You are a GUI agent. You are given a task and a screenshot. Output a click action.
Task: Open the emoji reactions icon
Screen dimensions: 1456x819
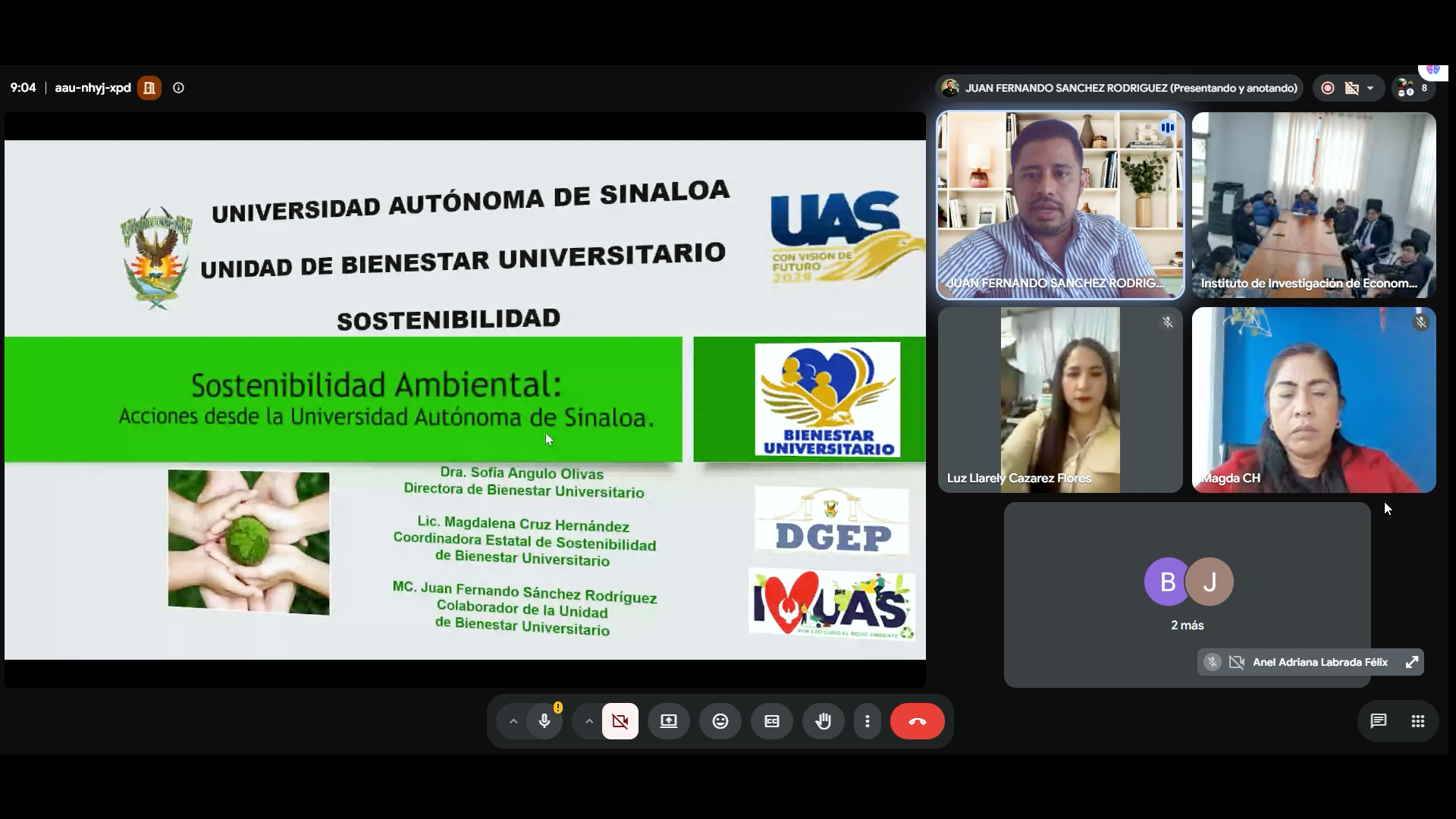pos(720,721)
